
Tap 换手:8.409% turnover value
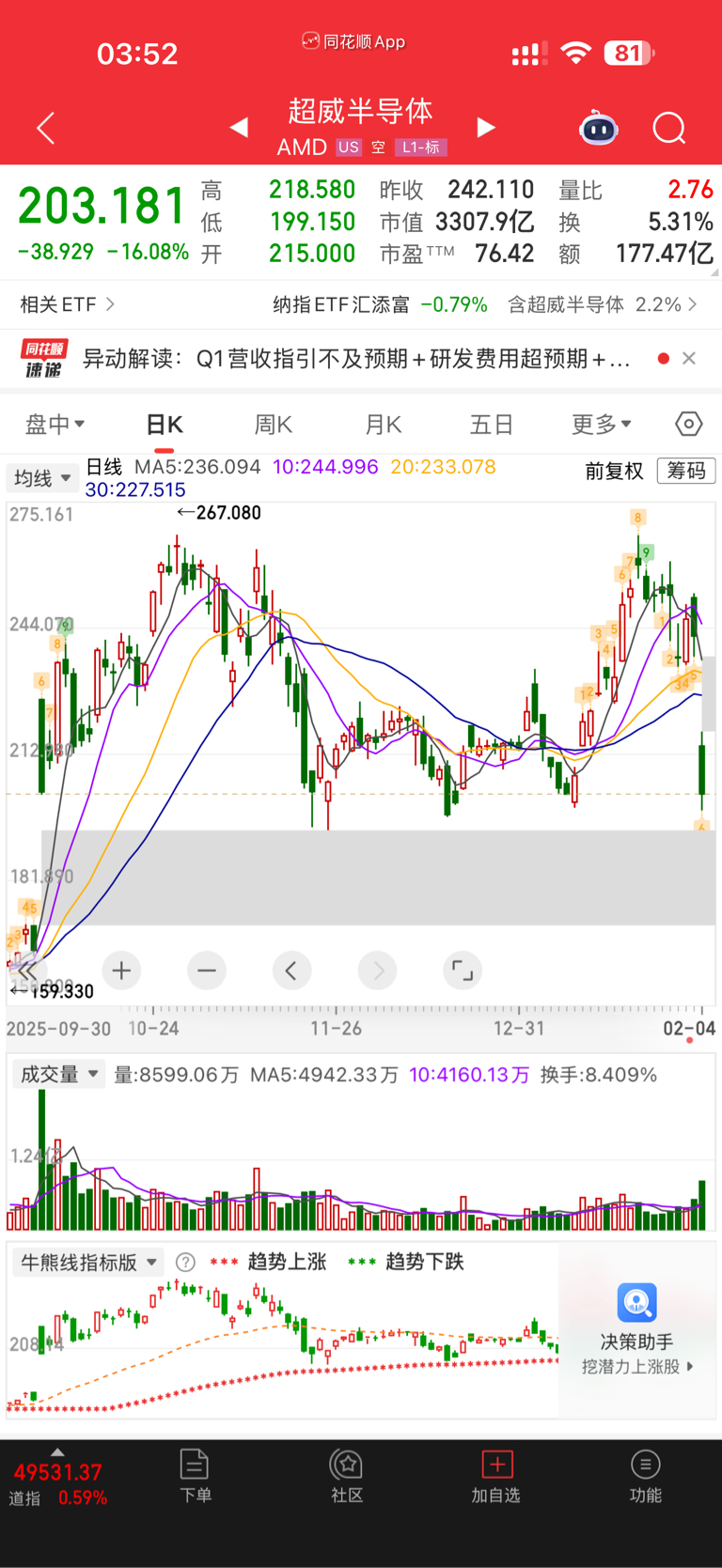pyautogui.click(x=599, y=1075)
